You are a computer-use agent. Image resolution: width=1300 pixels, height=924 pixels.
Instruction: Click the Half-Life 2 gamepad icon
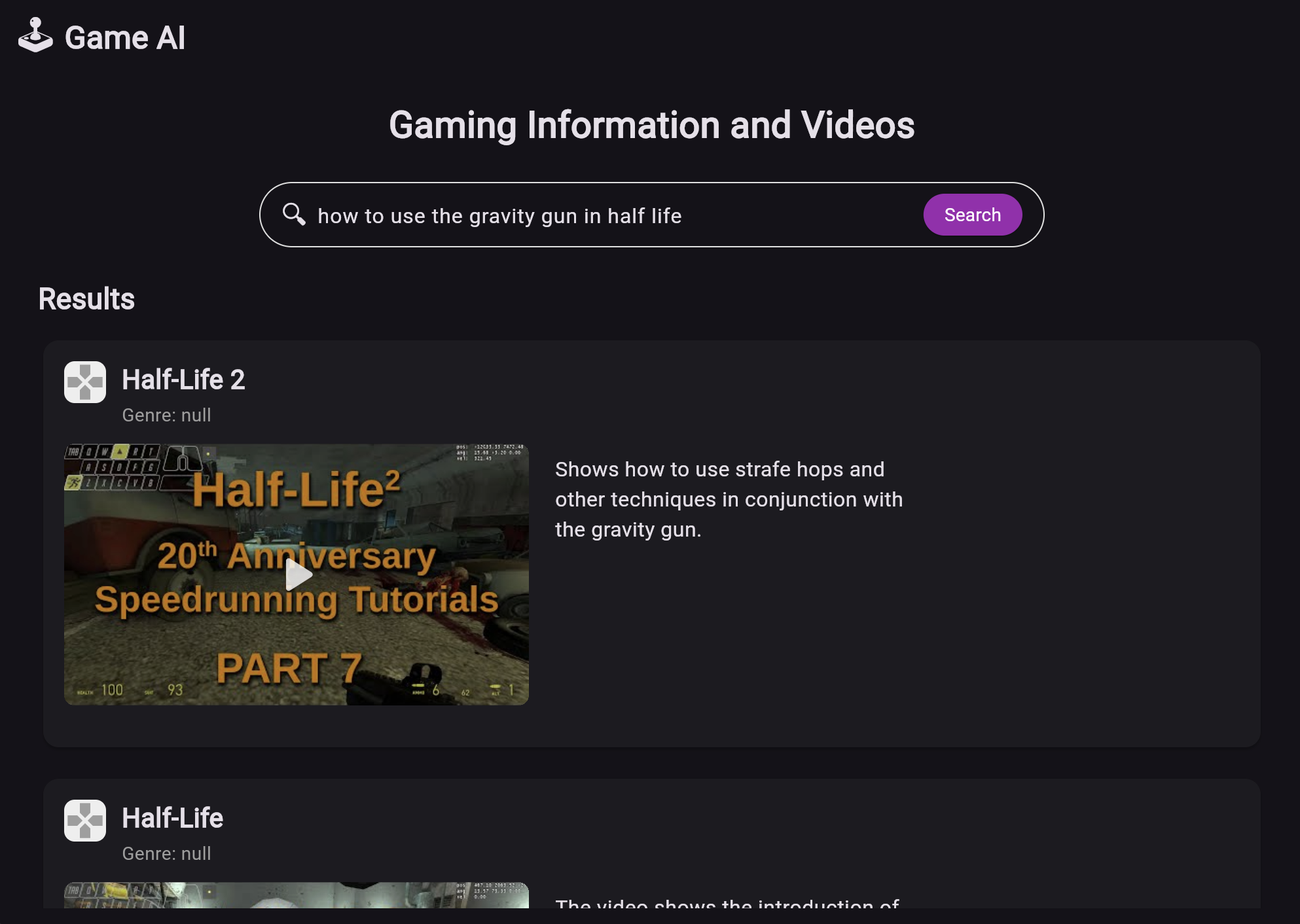[85, 382]
